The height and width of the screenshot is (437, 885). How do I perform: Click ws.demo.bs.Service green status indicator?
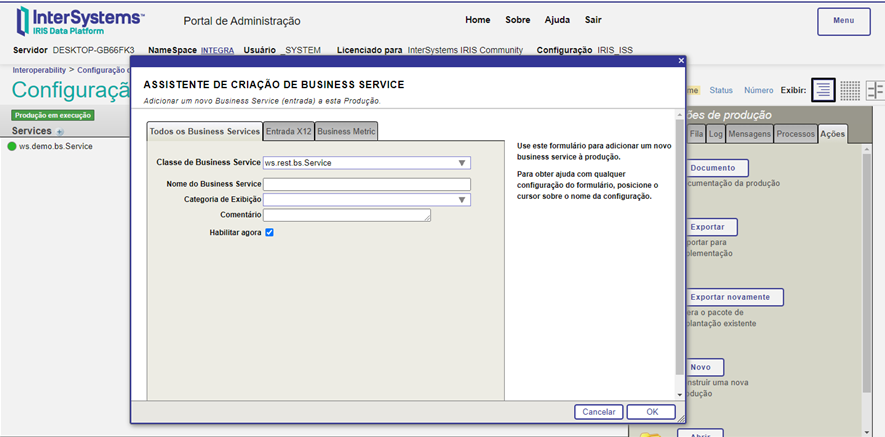click(12, 147)
